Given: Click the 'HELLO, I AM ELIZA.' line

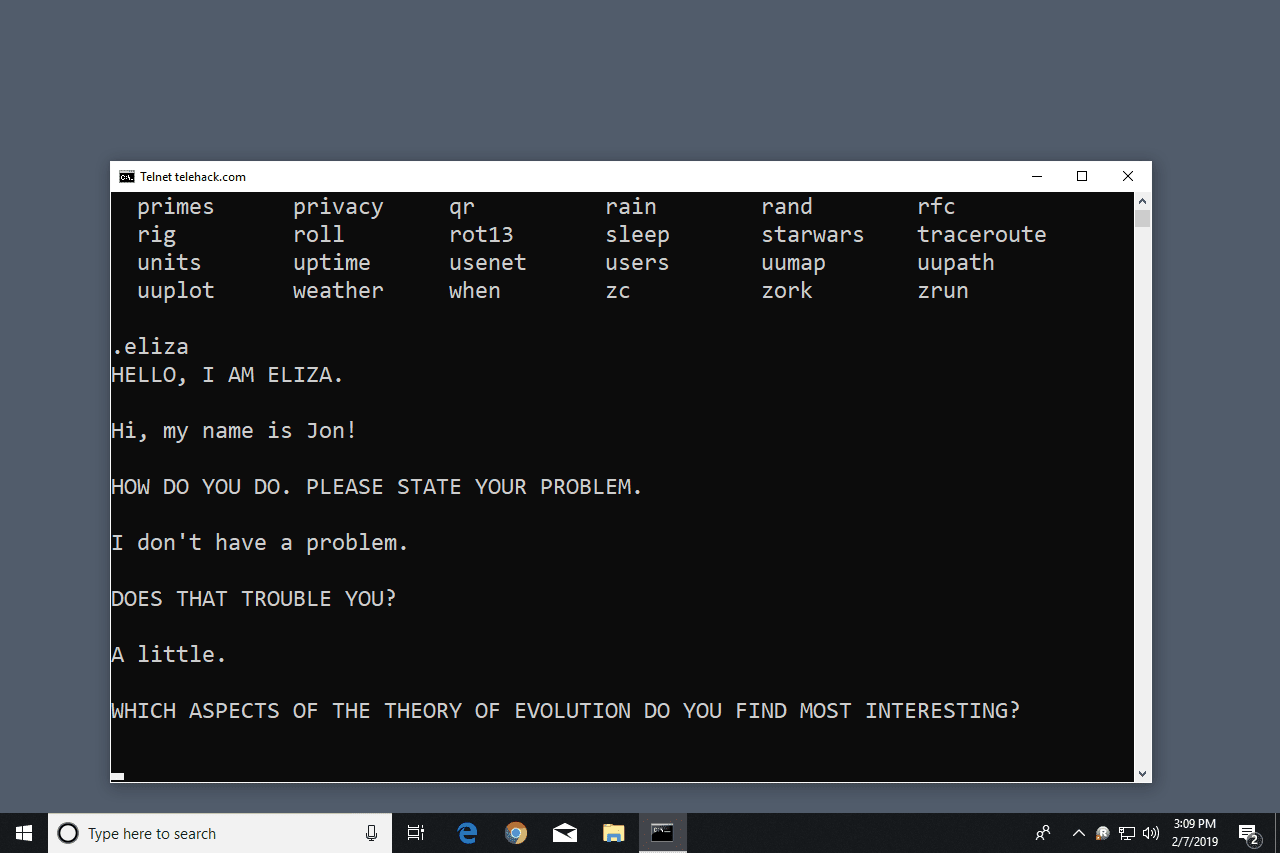Looking at the screenshot, I should coord(228,375).
